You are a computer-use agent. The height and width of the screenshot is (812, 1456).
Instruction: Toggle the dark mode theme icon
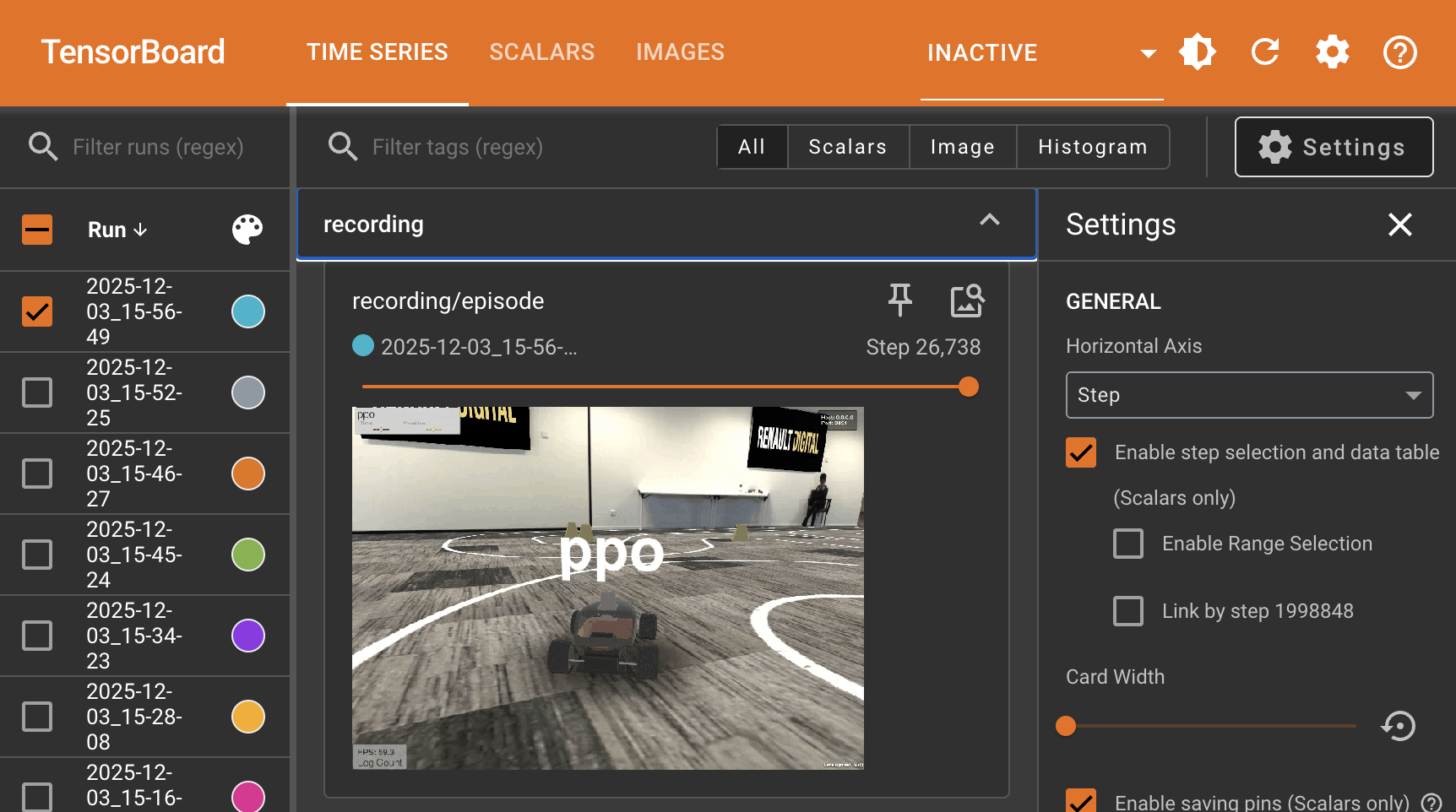coord(1198,52)
